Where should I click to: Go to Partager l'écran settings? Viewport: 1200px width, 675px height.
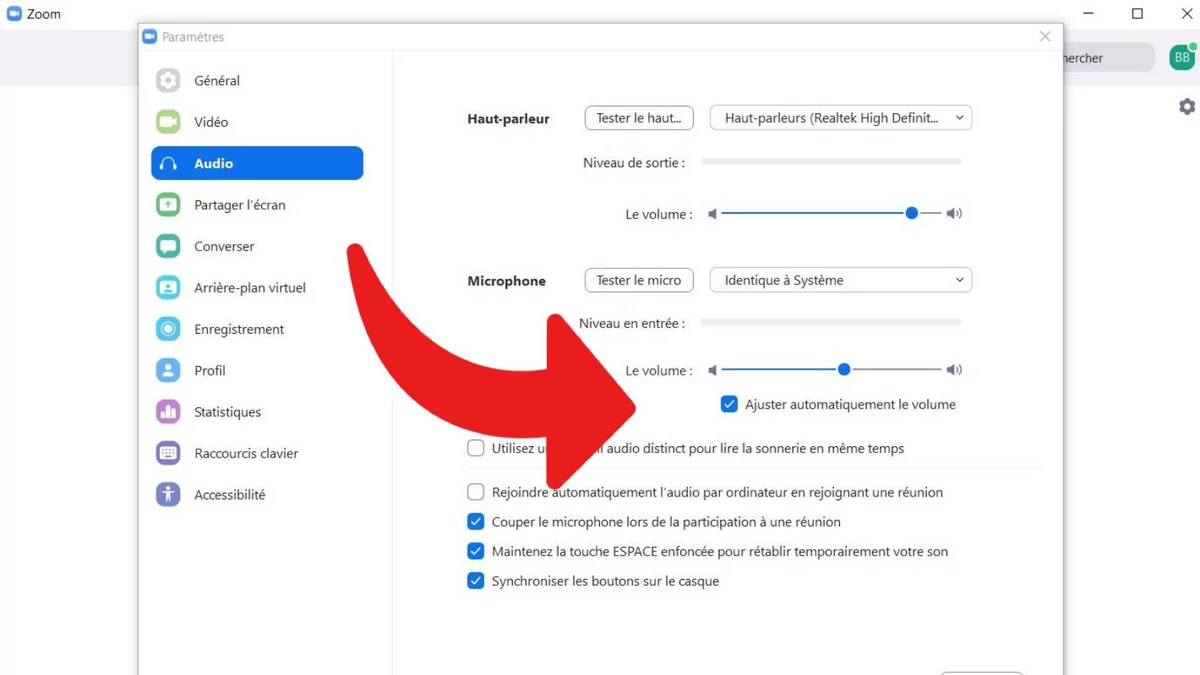point(257,205)
